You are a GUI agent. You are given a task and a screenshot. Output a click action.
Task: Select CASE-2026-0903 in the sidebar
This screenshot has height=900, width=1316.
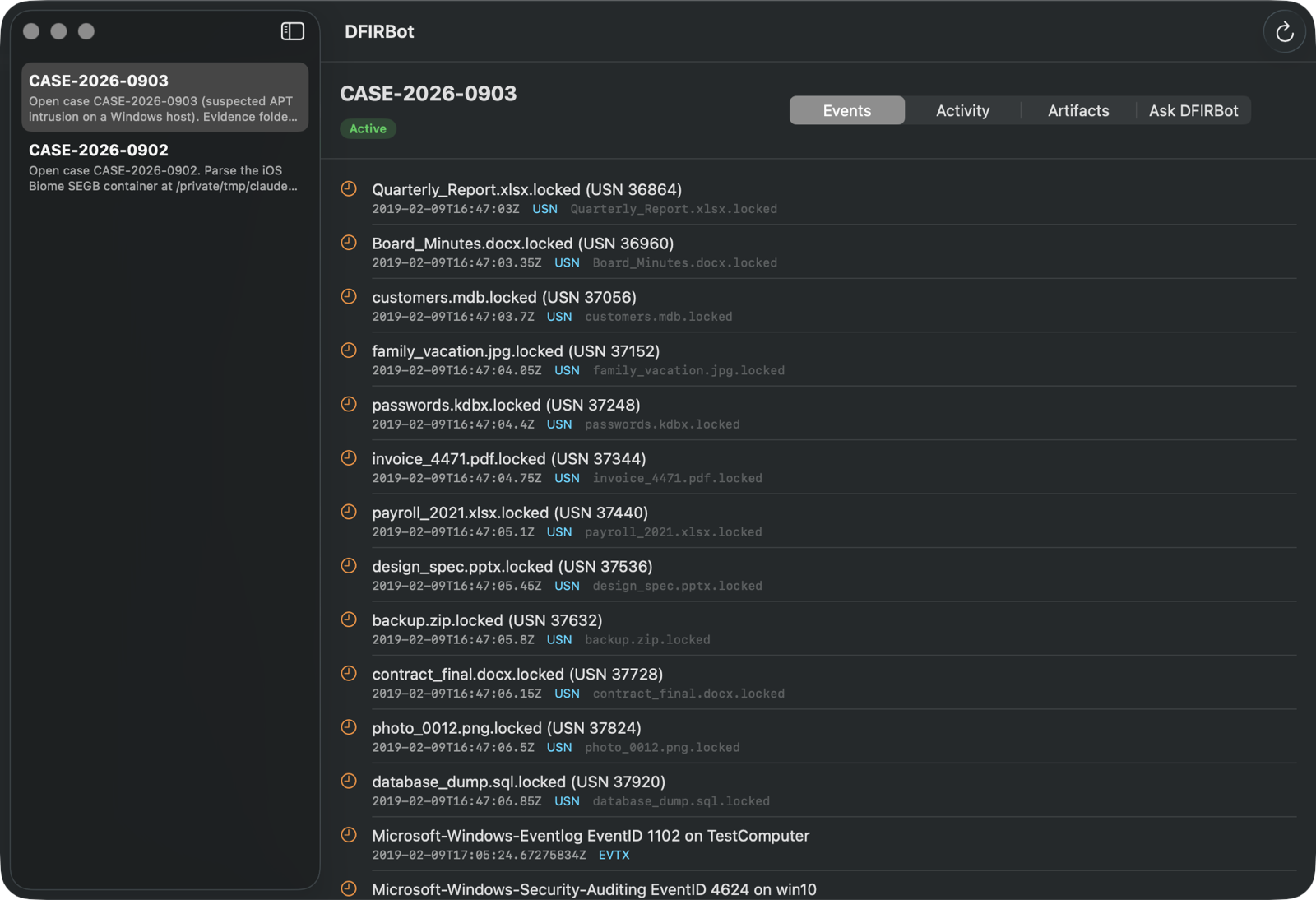(164, 97)
